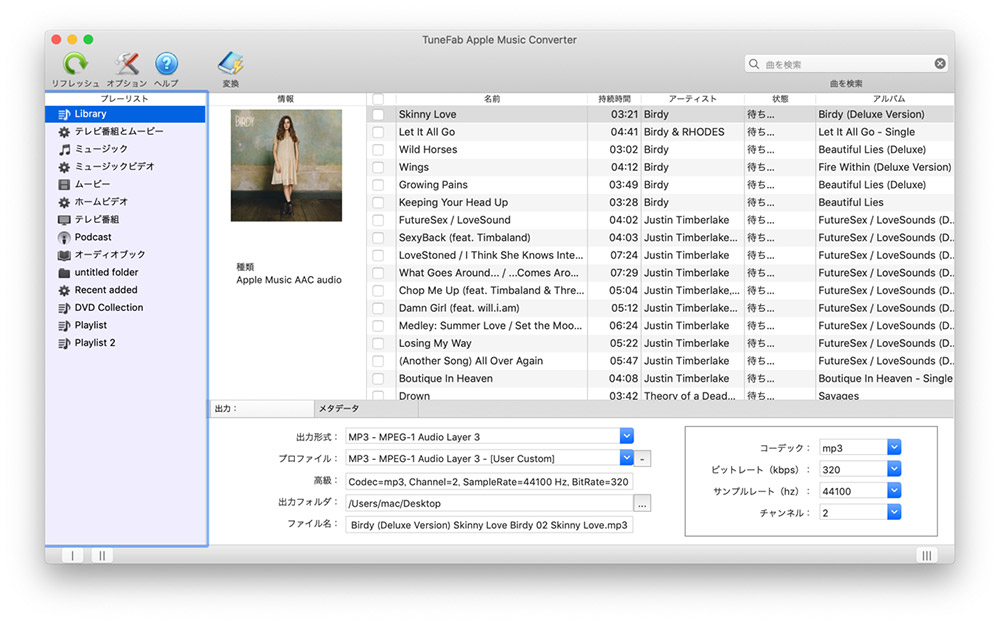Switch to the 出力 output tab
The width and height of the screenshot is (1000, 624).
(261, 408)
